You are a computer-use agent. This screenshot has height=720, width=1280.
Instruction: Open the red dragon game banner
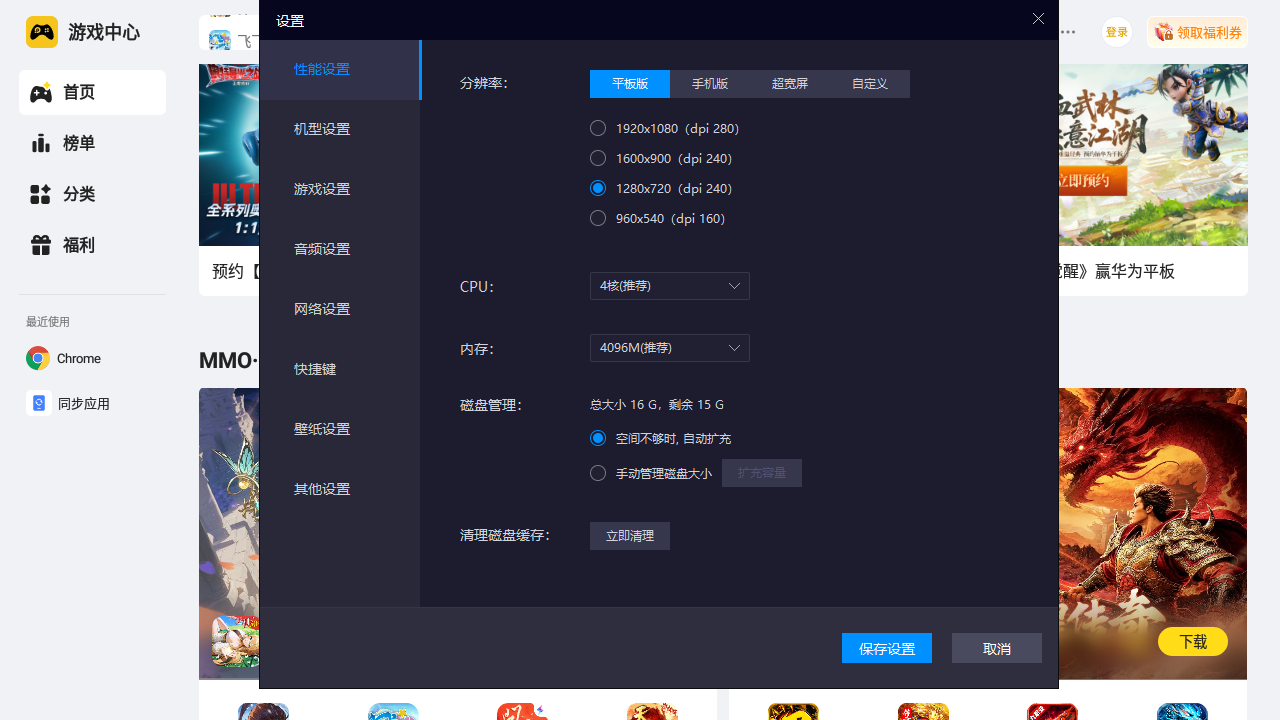pos(1153,534)
